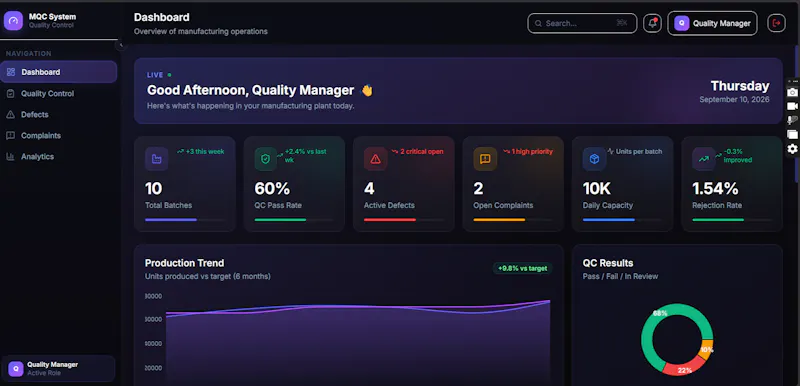800x386 pixels.
Task: Collapse the sidebar with chevron handle
Action: click(121, 45)
